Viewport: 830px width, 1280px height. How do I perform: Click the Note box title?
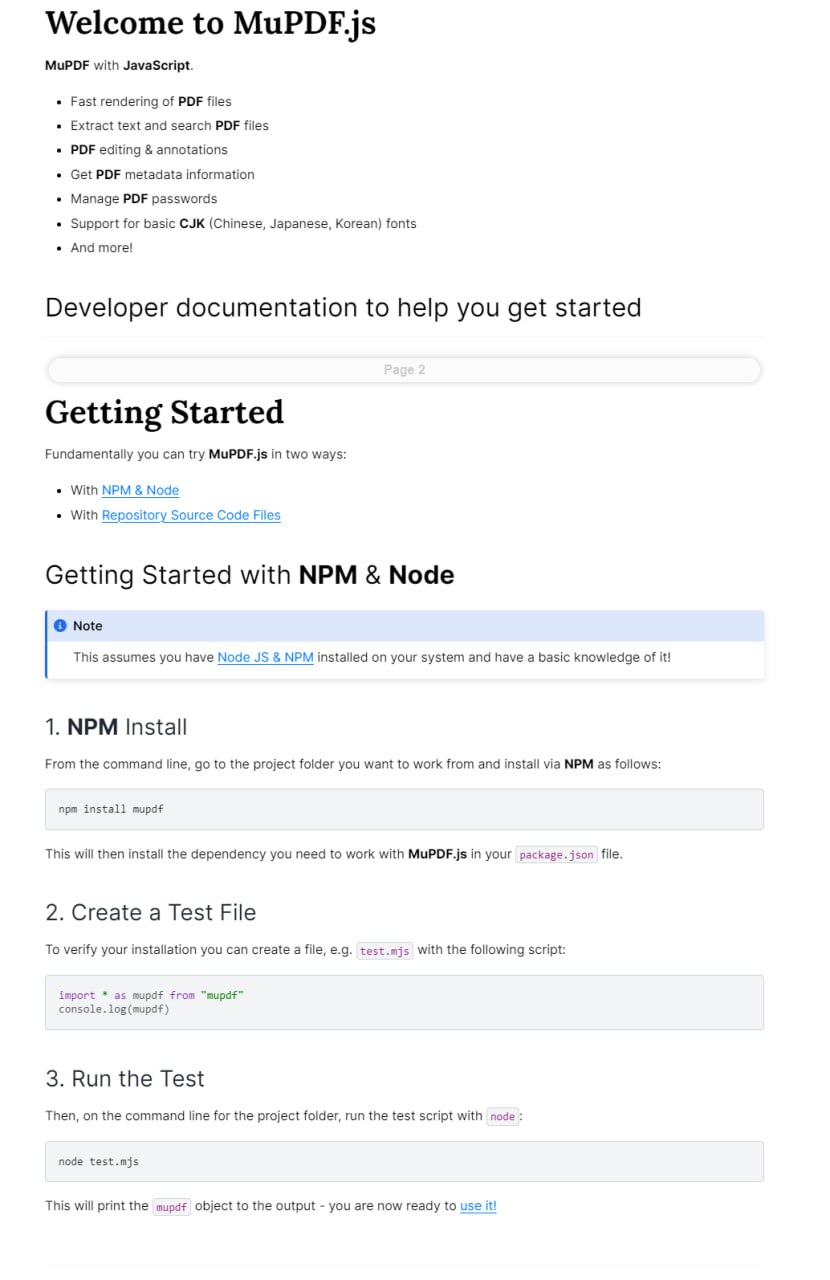88,626
